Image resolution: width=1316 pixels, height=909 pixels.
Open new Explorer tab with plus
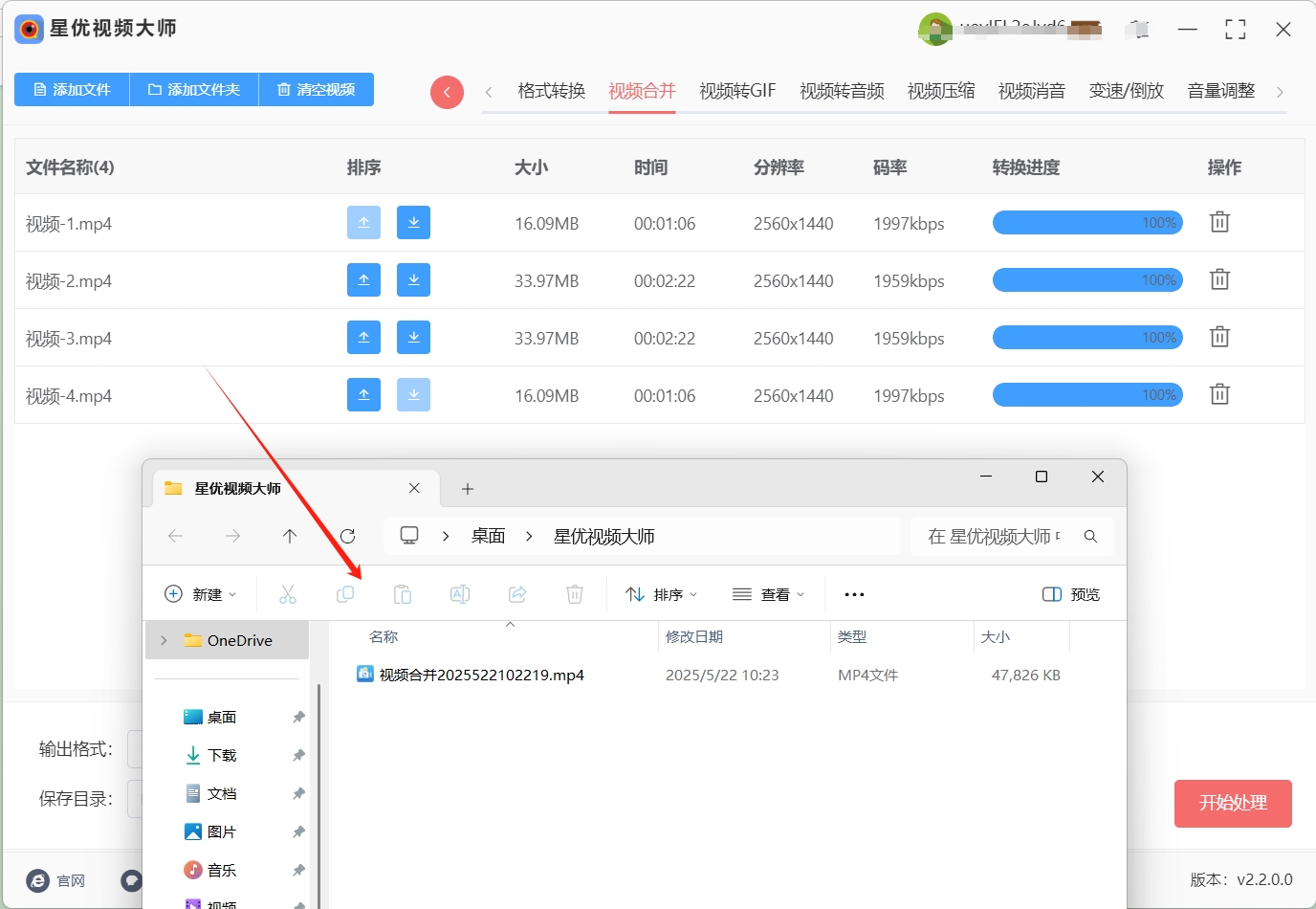point(468,489)
